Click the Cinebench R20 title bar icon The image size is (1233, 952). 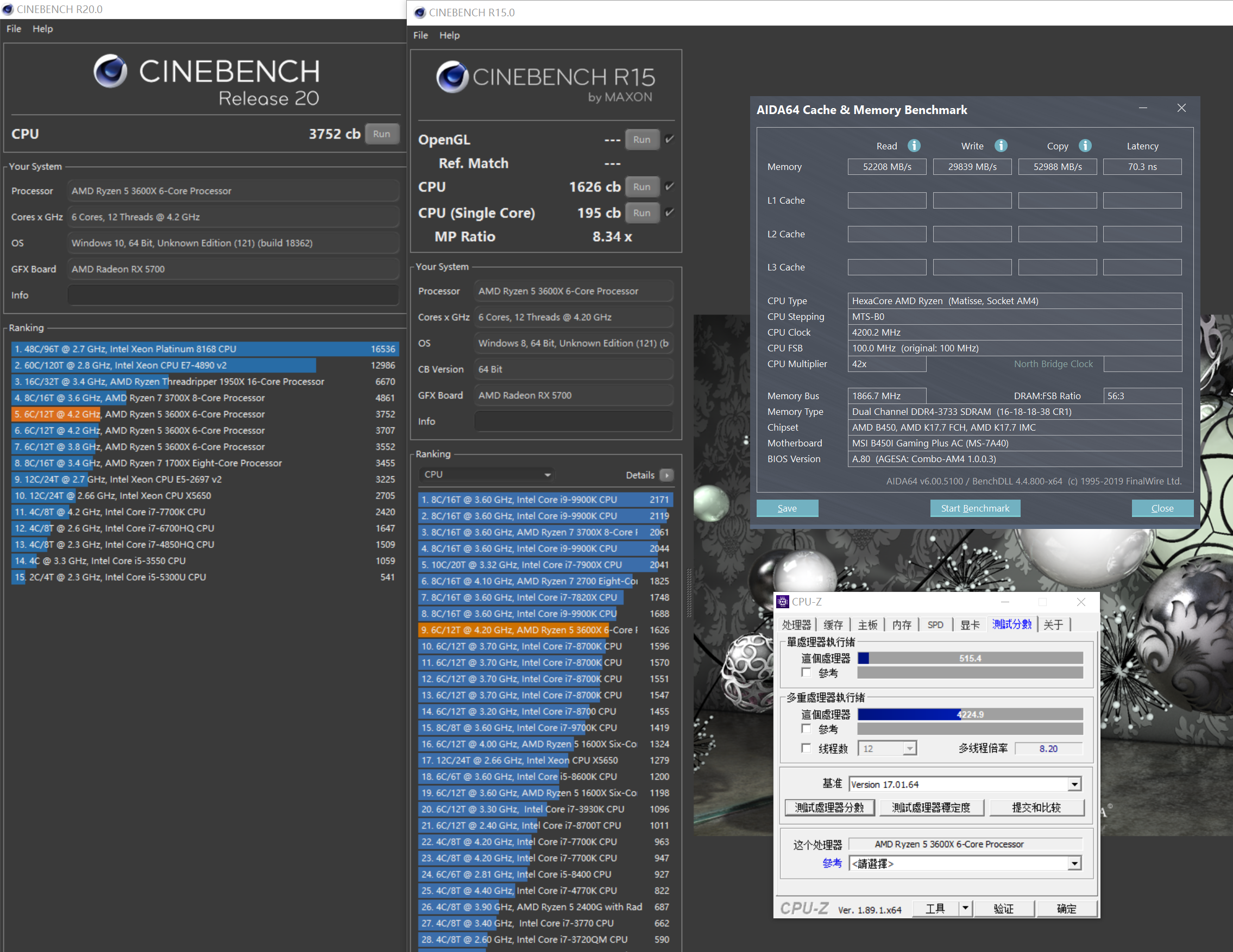point(8,9)
